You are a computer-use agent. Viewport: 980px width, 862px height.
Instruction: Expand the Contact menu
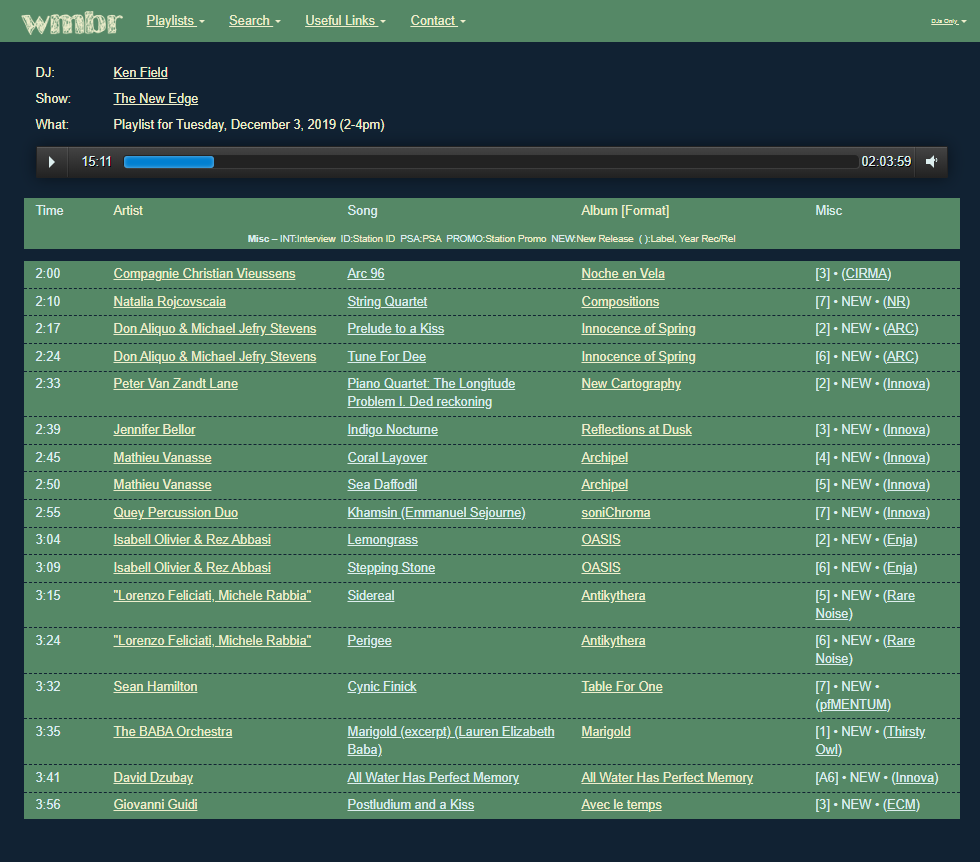point(438,21)
